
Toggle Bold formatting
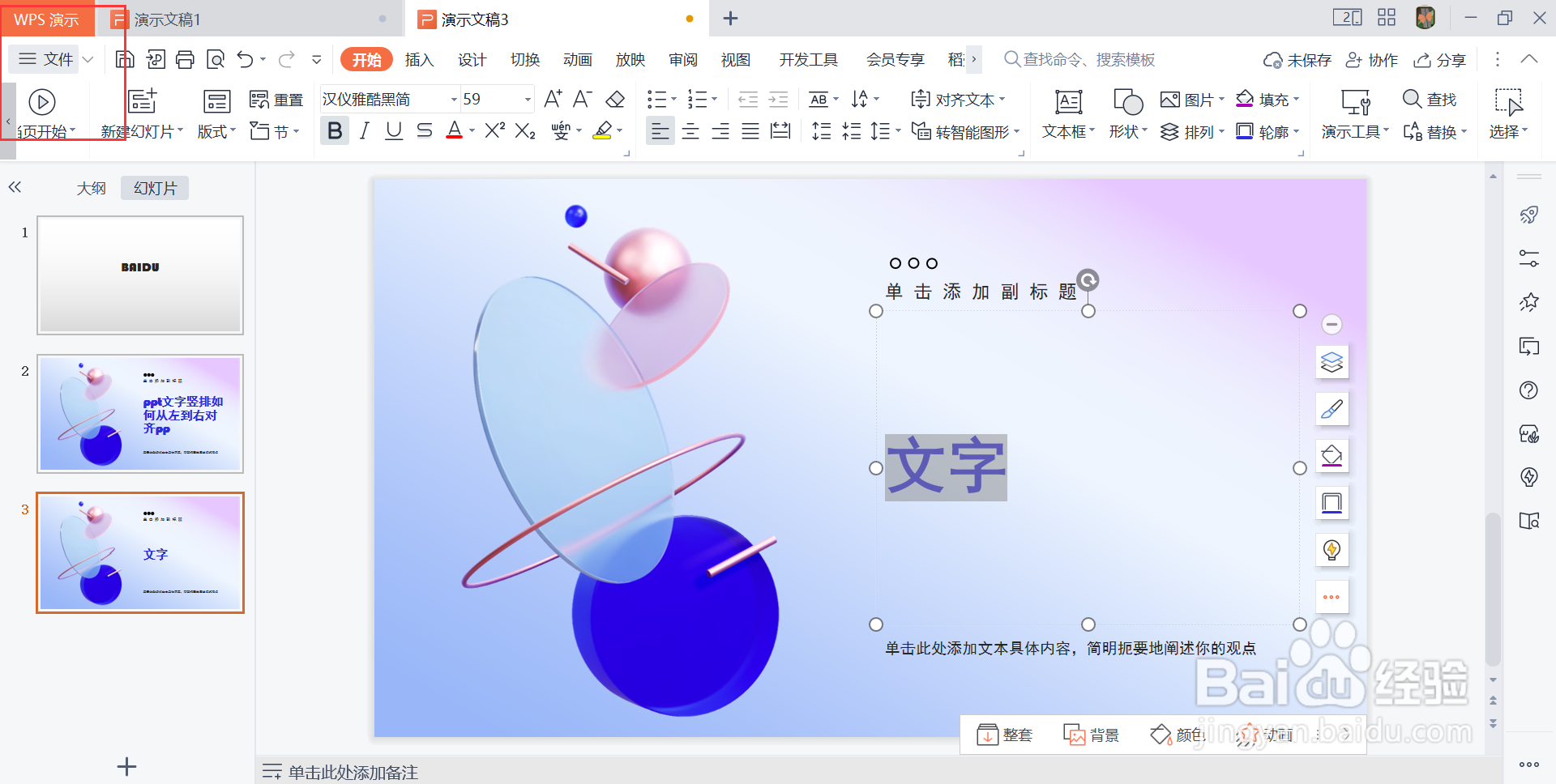pos(335,130)
